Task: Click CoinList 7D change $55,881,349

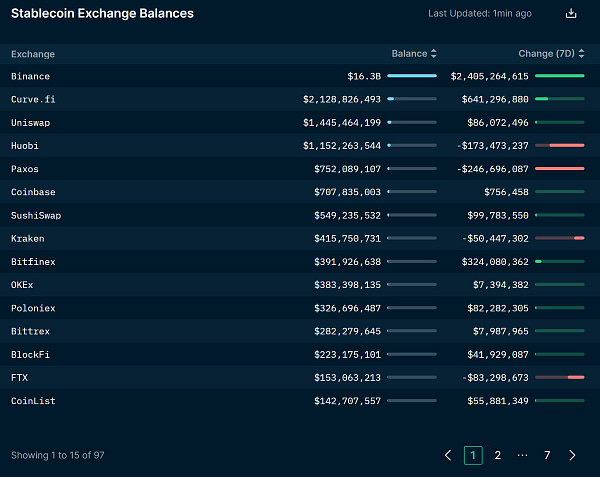Action: point(497,401)
